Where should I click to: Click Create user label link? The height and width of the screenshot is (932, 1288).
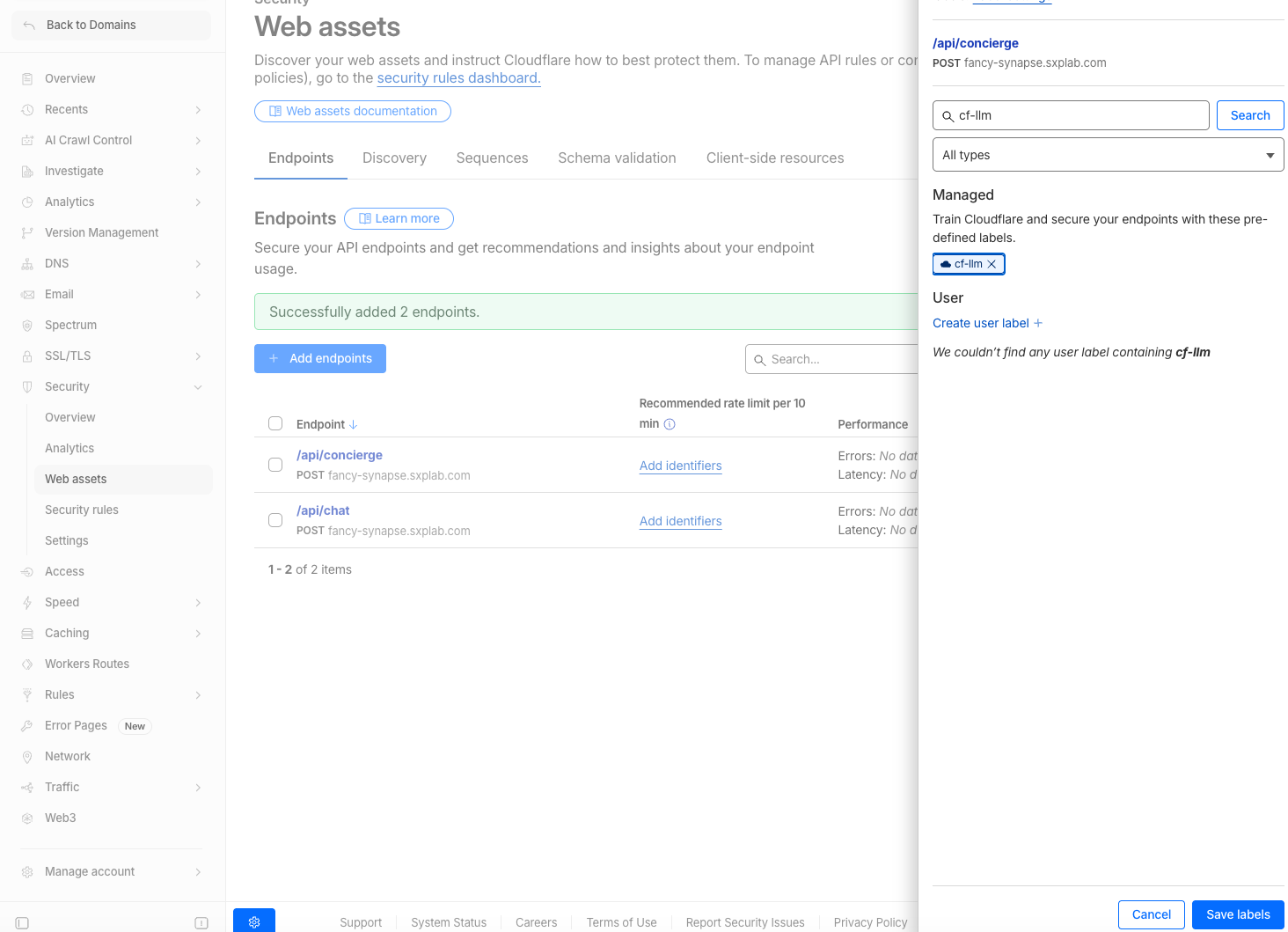coord(988,323)
